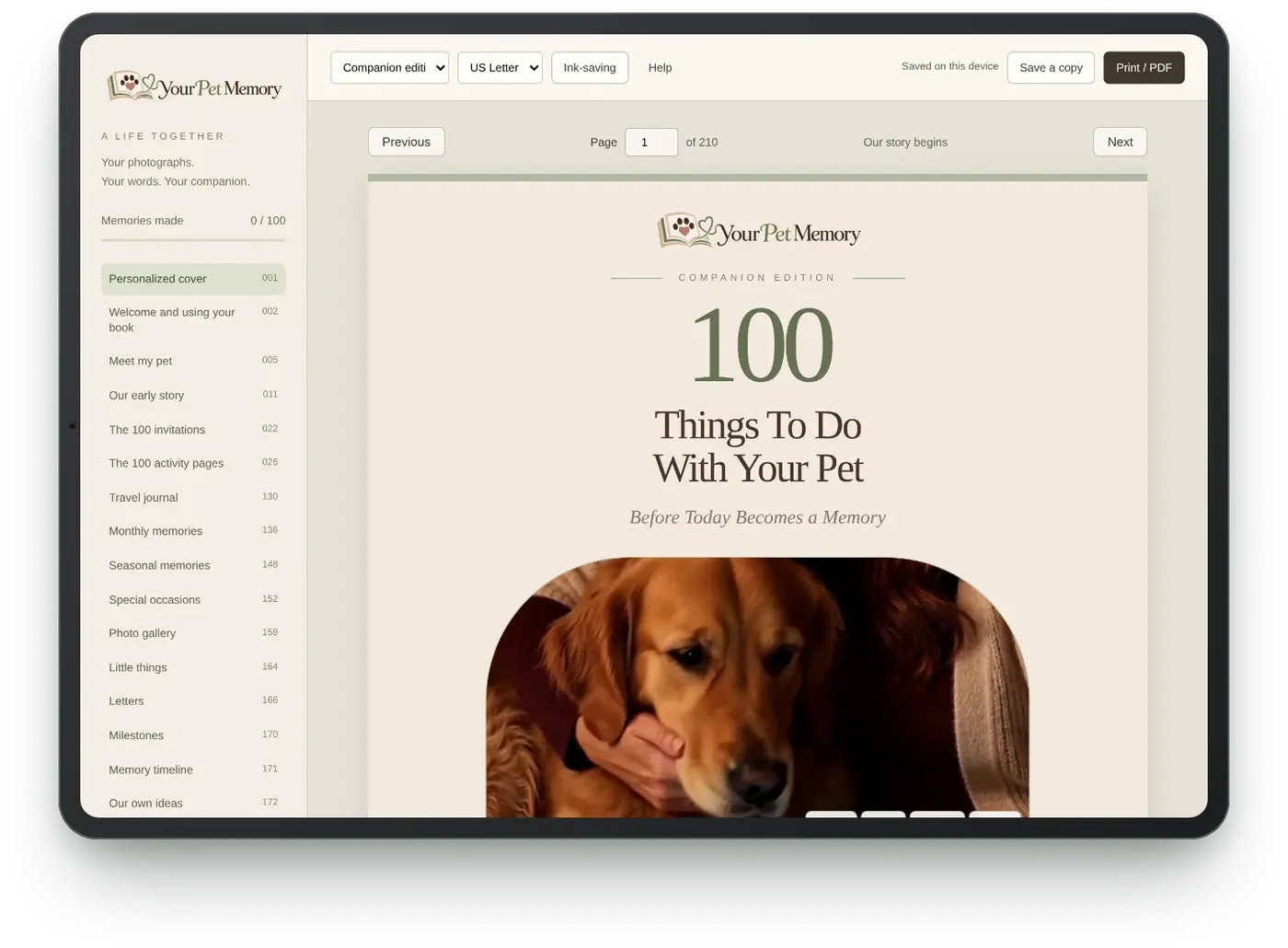
Task: Go to the Previous page
Action: coord(406,142)
